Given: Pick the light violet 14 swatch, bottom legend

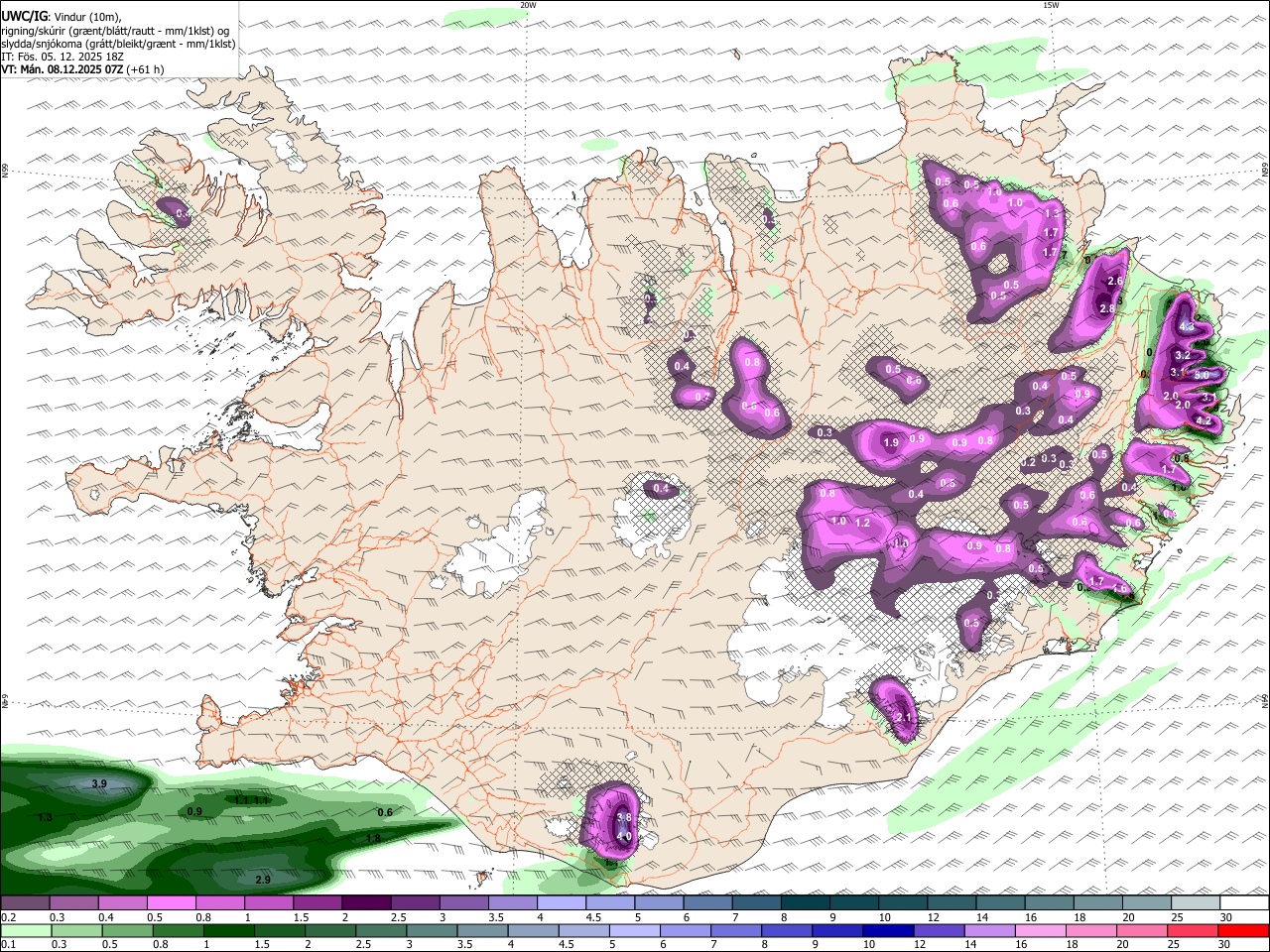Looking at the screenshot, I should pos(989,931).
